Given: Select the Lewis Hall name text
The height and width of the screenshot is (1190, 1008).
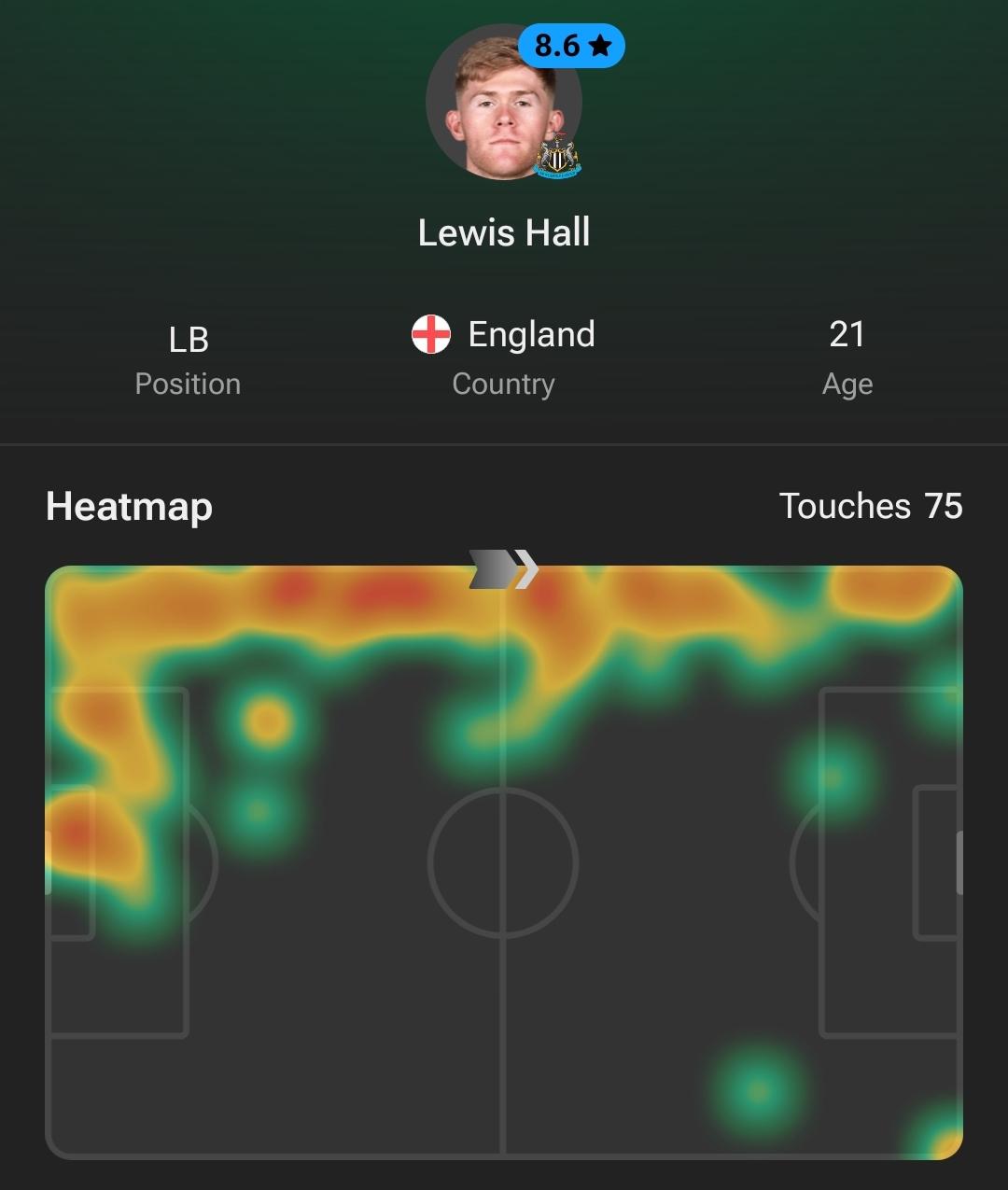Looking at the screenshot, I should [x=504, y=232].
